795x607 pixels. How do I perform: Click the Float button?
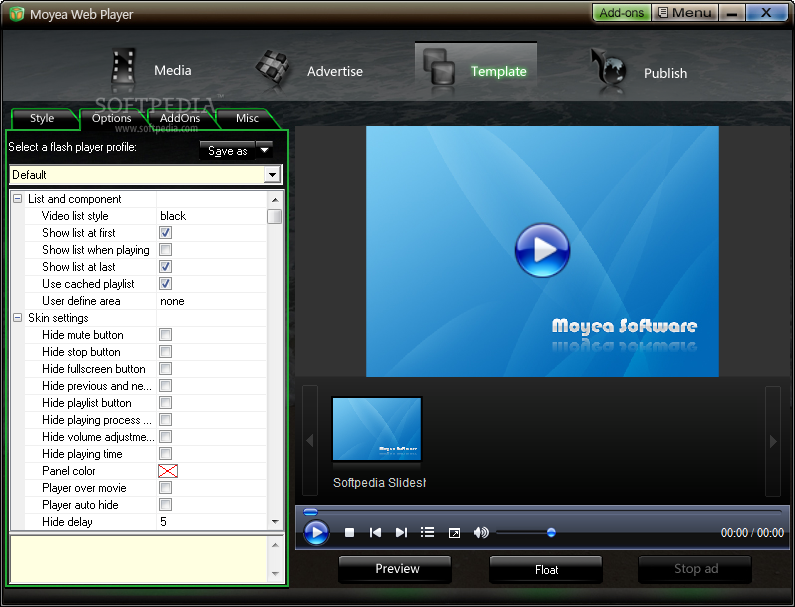click(x=546, y=569)
